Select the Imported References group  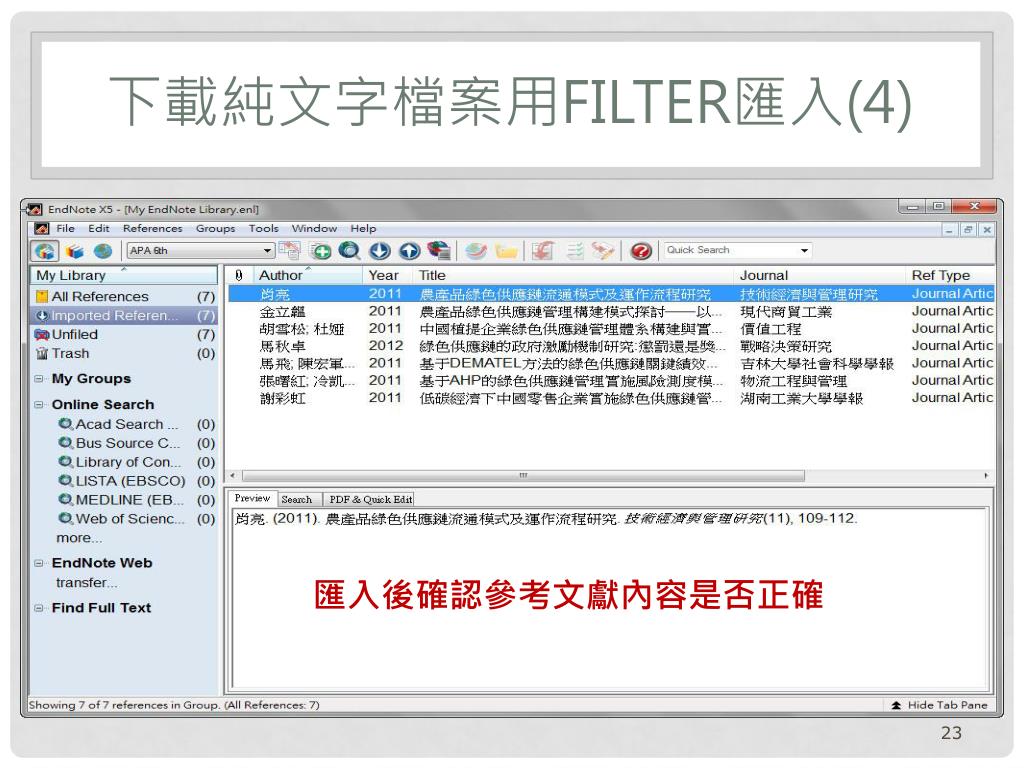(x=125, y=315)
